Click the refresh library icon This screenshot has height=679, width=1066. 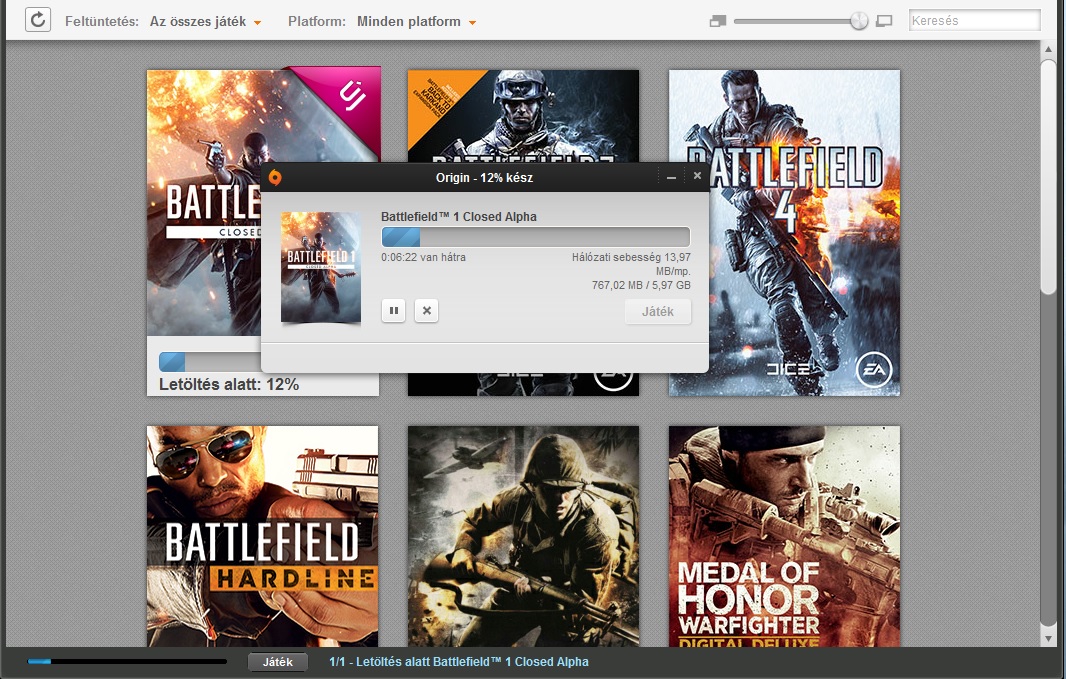coord(38,20)
